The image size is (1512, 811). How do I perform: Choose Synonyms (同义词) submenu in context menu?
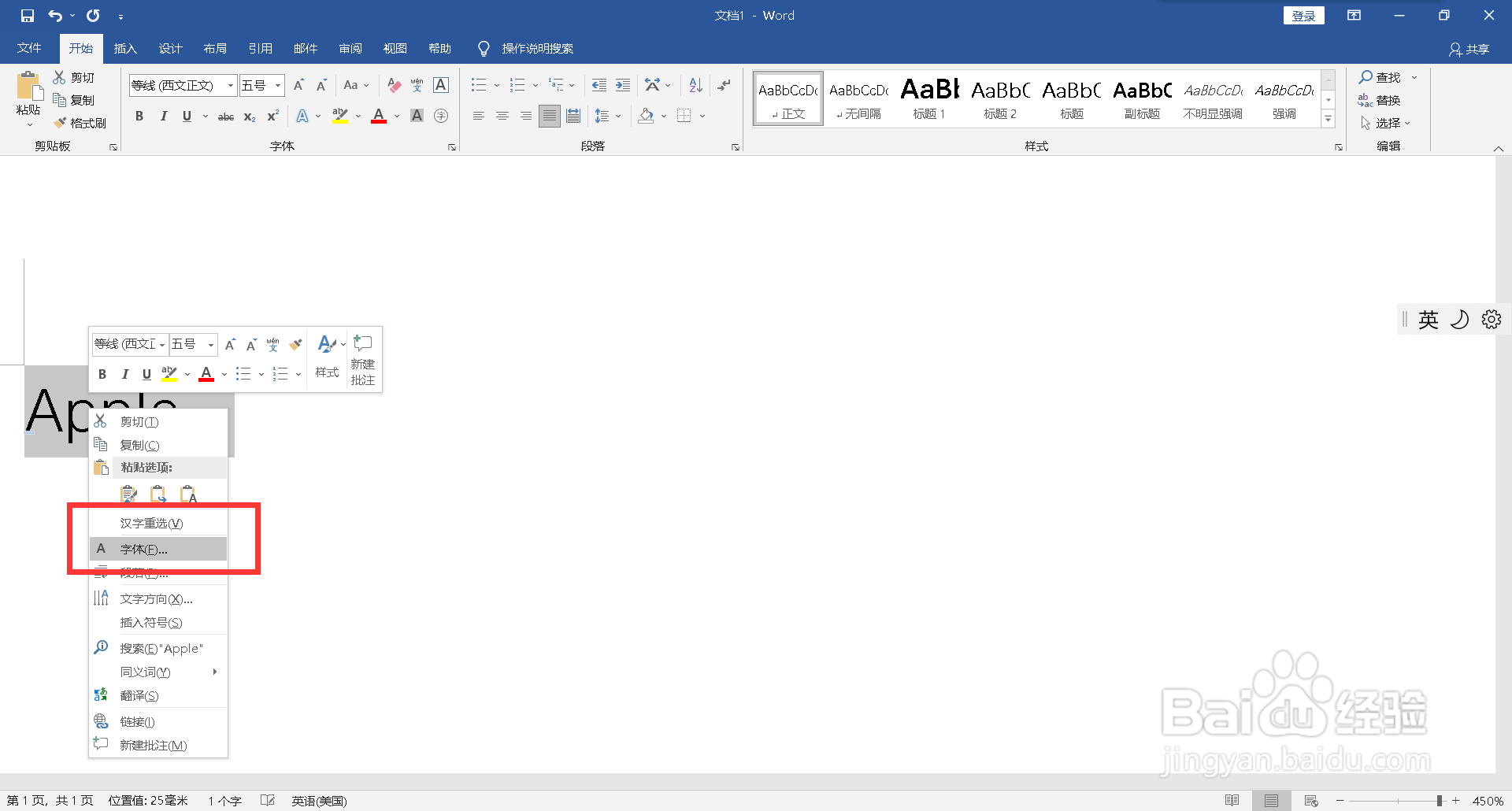(x=158, y=672)
